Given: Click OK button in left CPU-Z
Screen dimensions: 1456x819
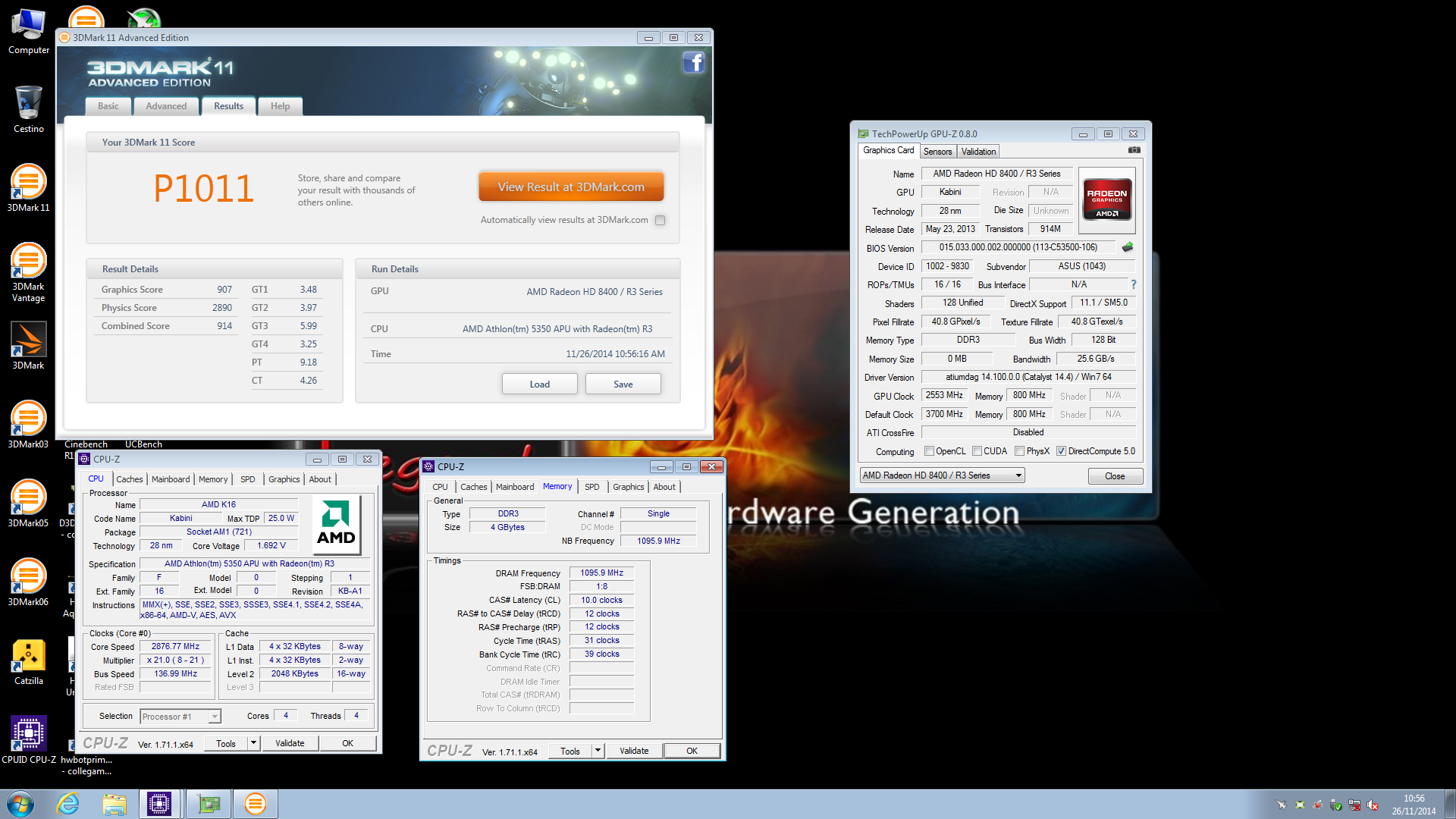Looking at the screenshot, I should pyautogui.click(x=347, y=743).
